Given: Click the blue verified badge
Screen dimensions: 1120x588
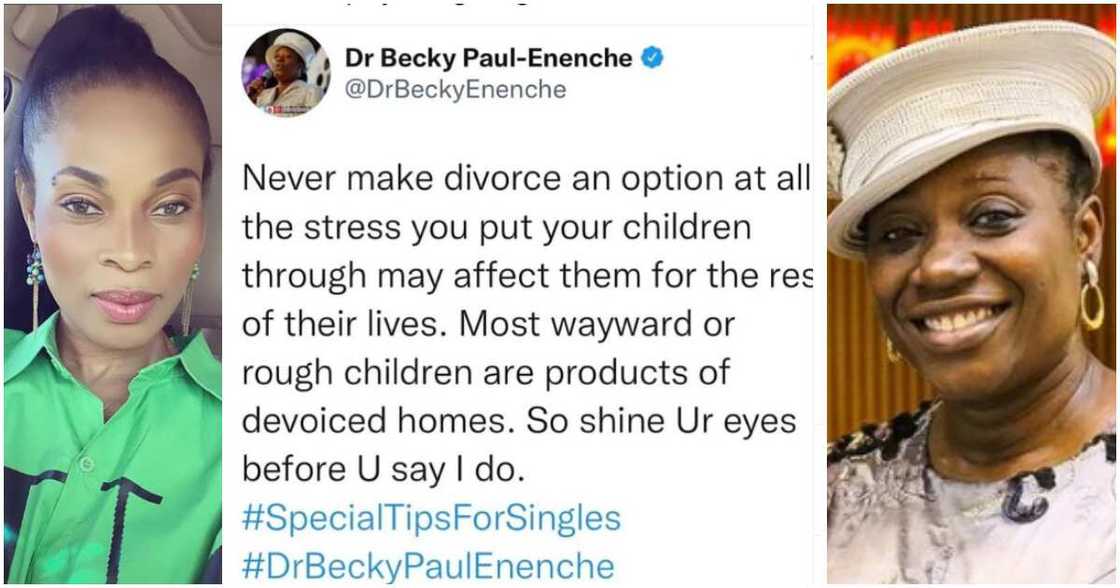Looking at the screenshot, I should (652, 58).
